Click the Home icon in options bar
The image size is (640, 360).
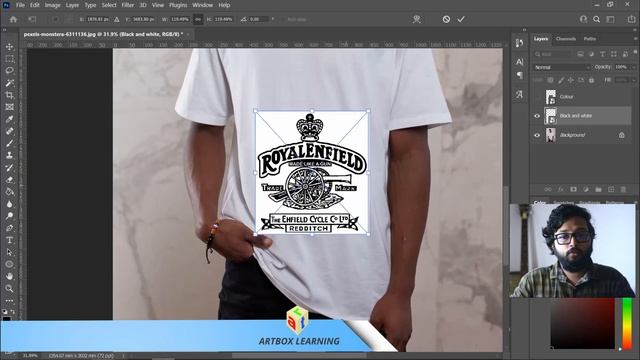[x=13, y=19]
